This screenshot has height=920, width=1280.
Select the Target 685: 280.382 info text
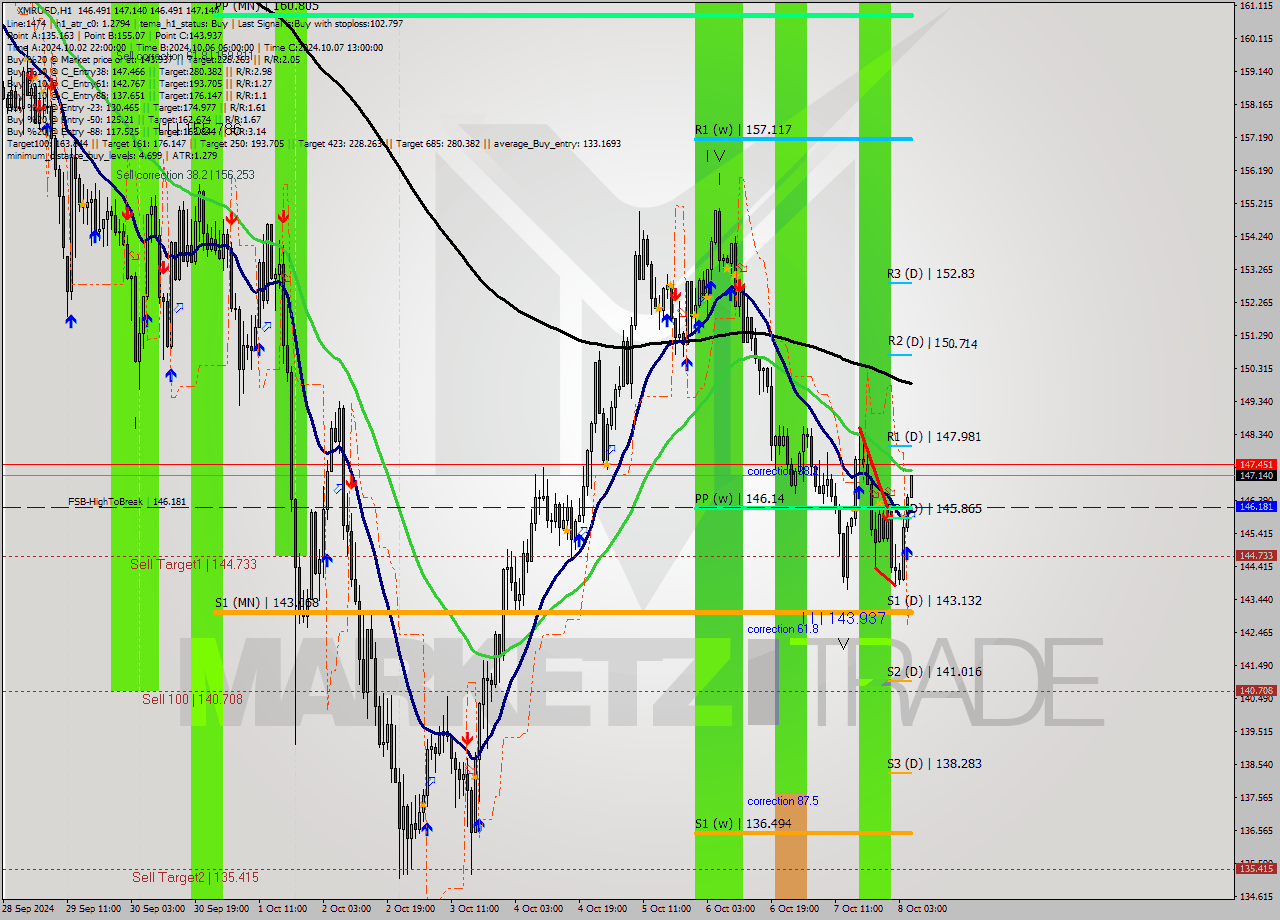(x=438, y=144)
